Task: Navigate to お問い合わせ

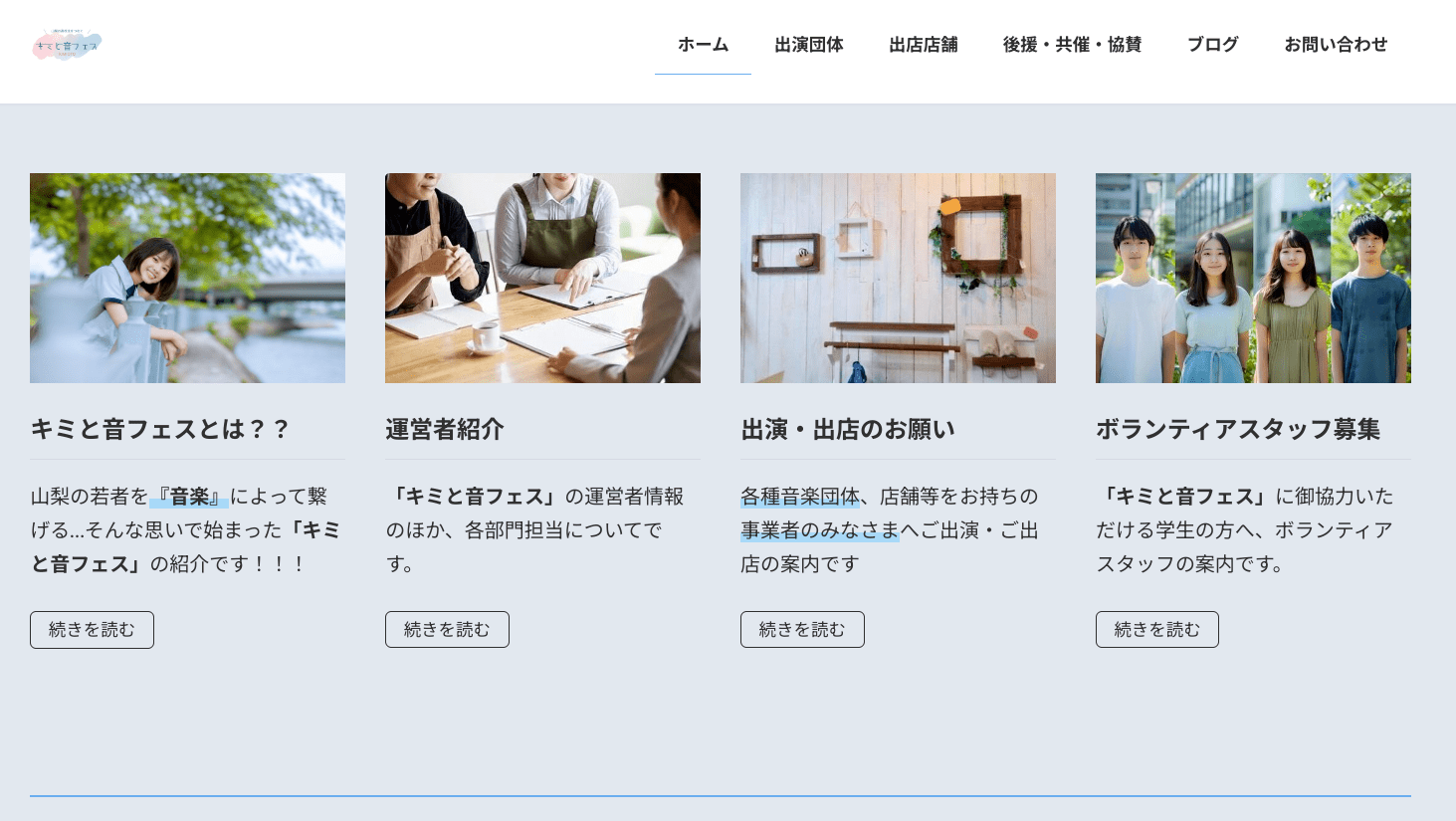Action: click(1335, 45)
